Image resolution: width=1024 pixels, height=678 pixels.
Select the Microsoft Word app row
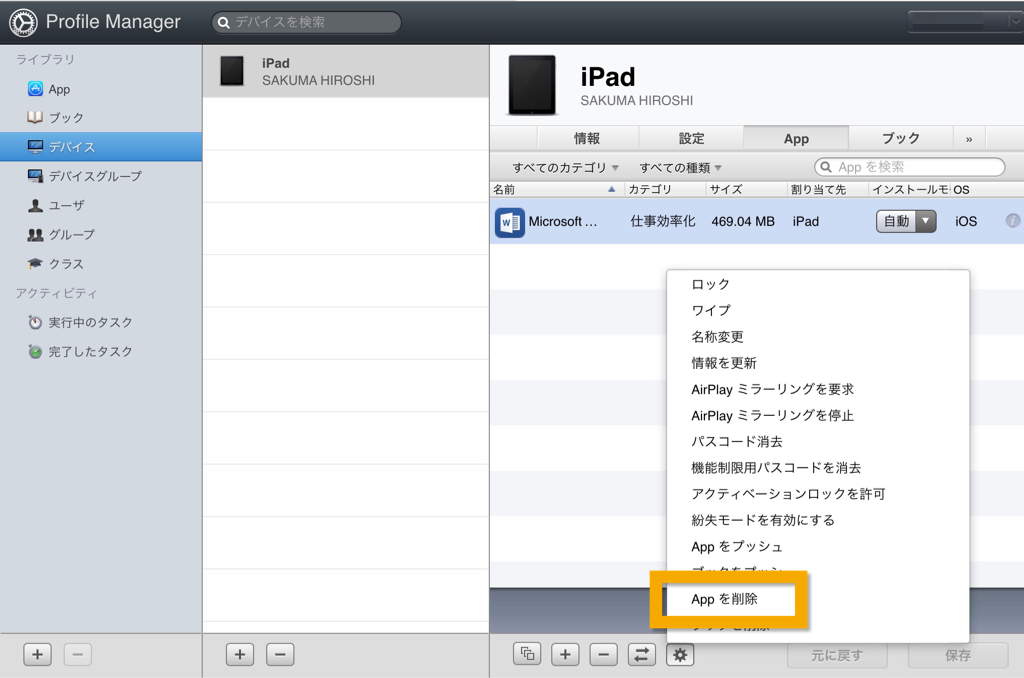coord(756,221)
